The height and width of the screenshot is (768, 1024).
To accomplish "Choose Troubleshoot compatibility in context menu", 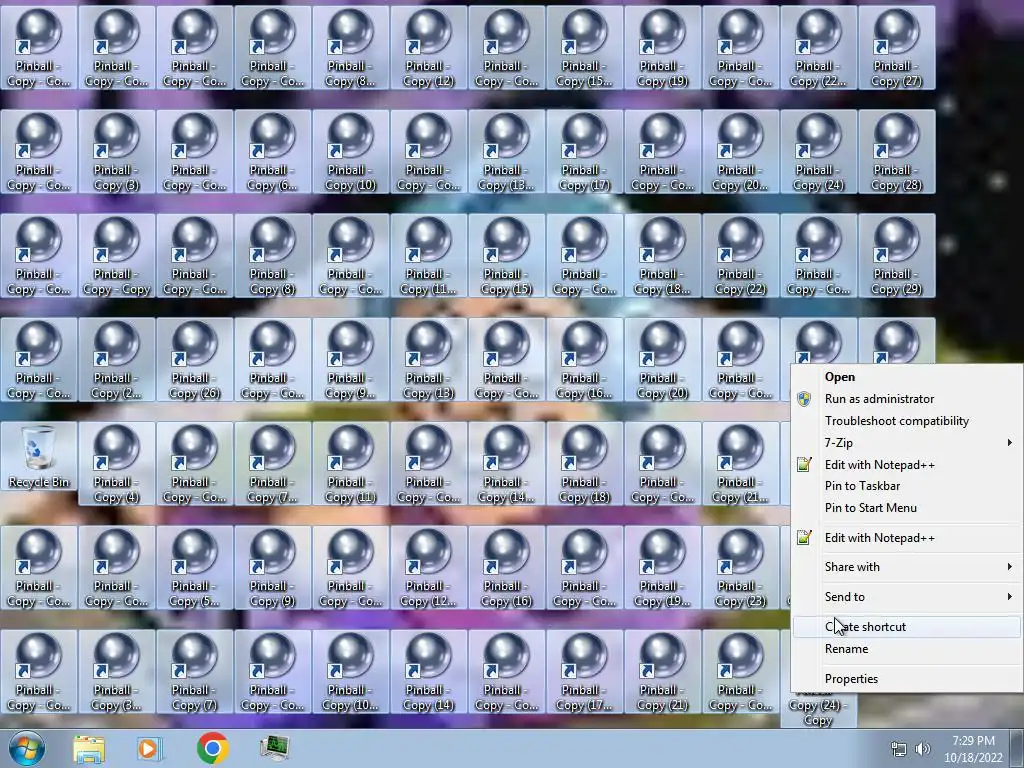I will point(906,421).
